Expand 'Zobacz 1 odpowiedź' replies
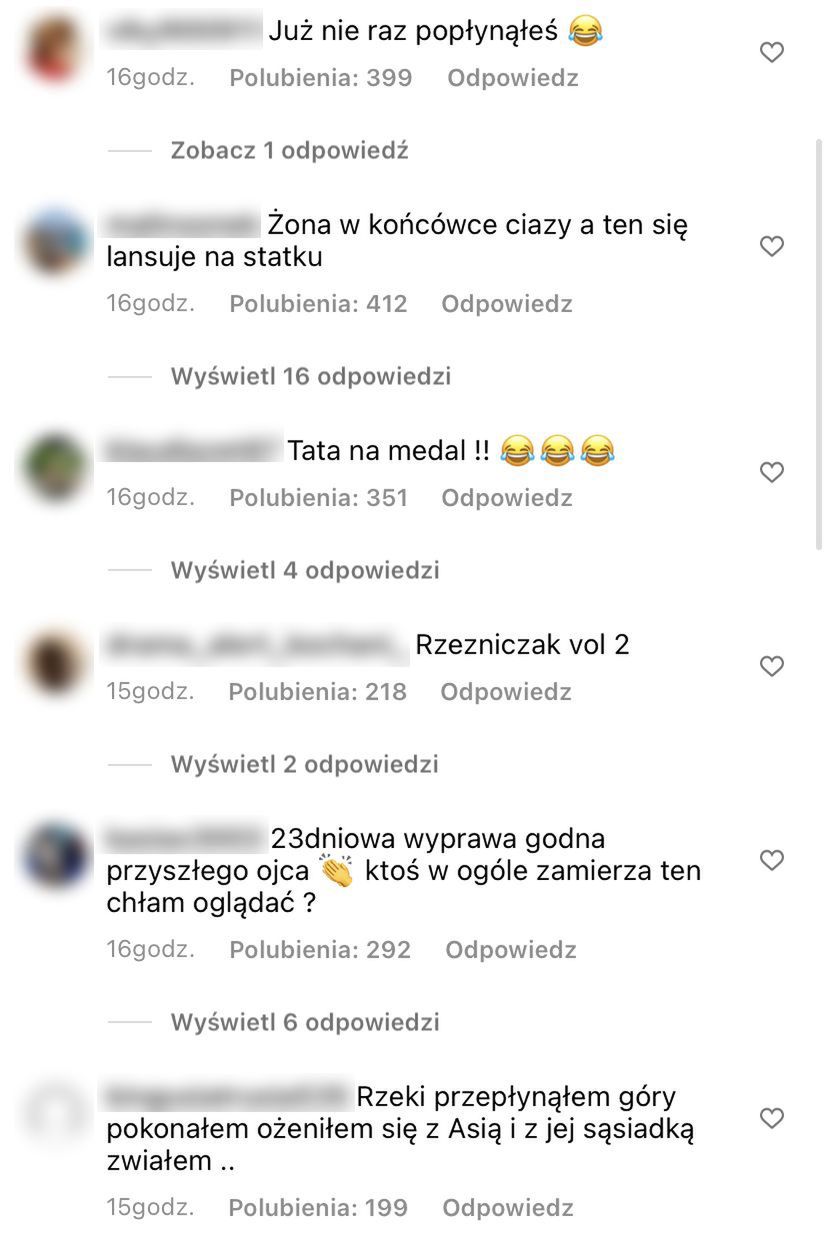Screen dimensions: 828x1241 tap(289, 151)
